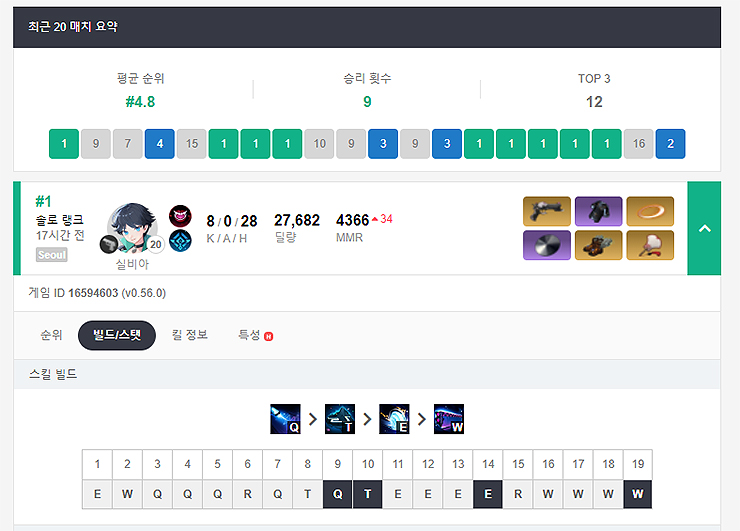Click the 8 / 0 / 28 K/A/H stat

[232, 221]
